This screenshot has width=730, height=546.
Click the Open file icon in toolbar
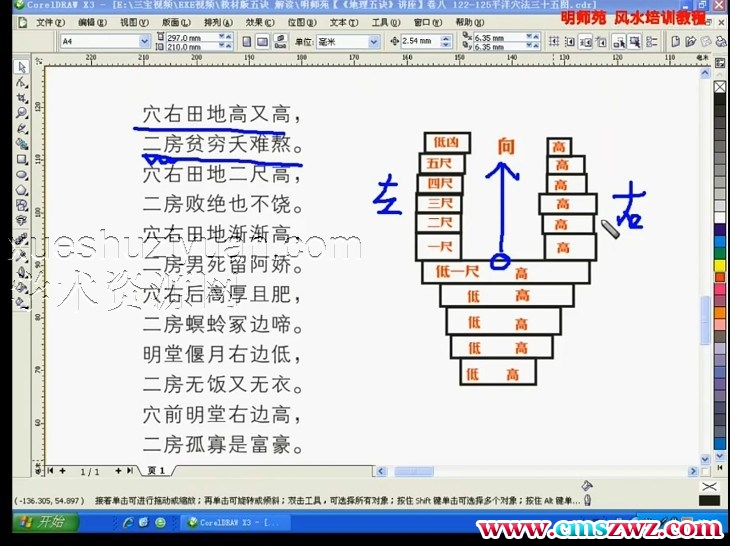tap(690, 41)
